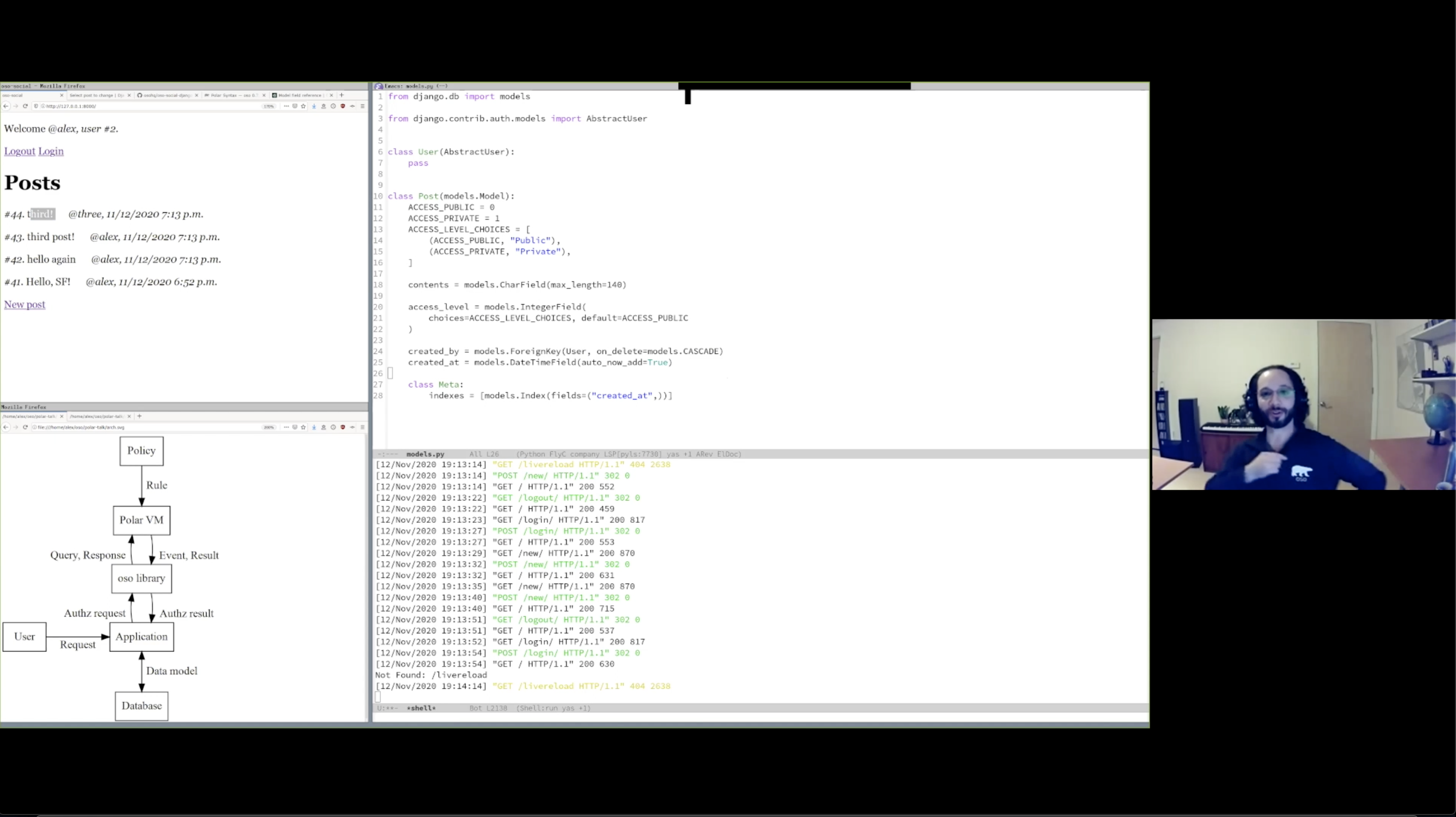Switch to the Model field reference tab
Screen dimensions: 1456x817
pos(300,95)
